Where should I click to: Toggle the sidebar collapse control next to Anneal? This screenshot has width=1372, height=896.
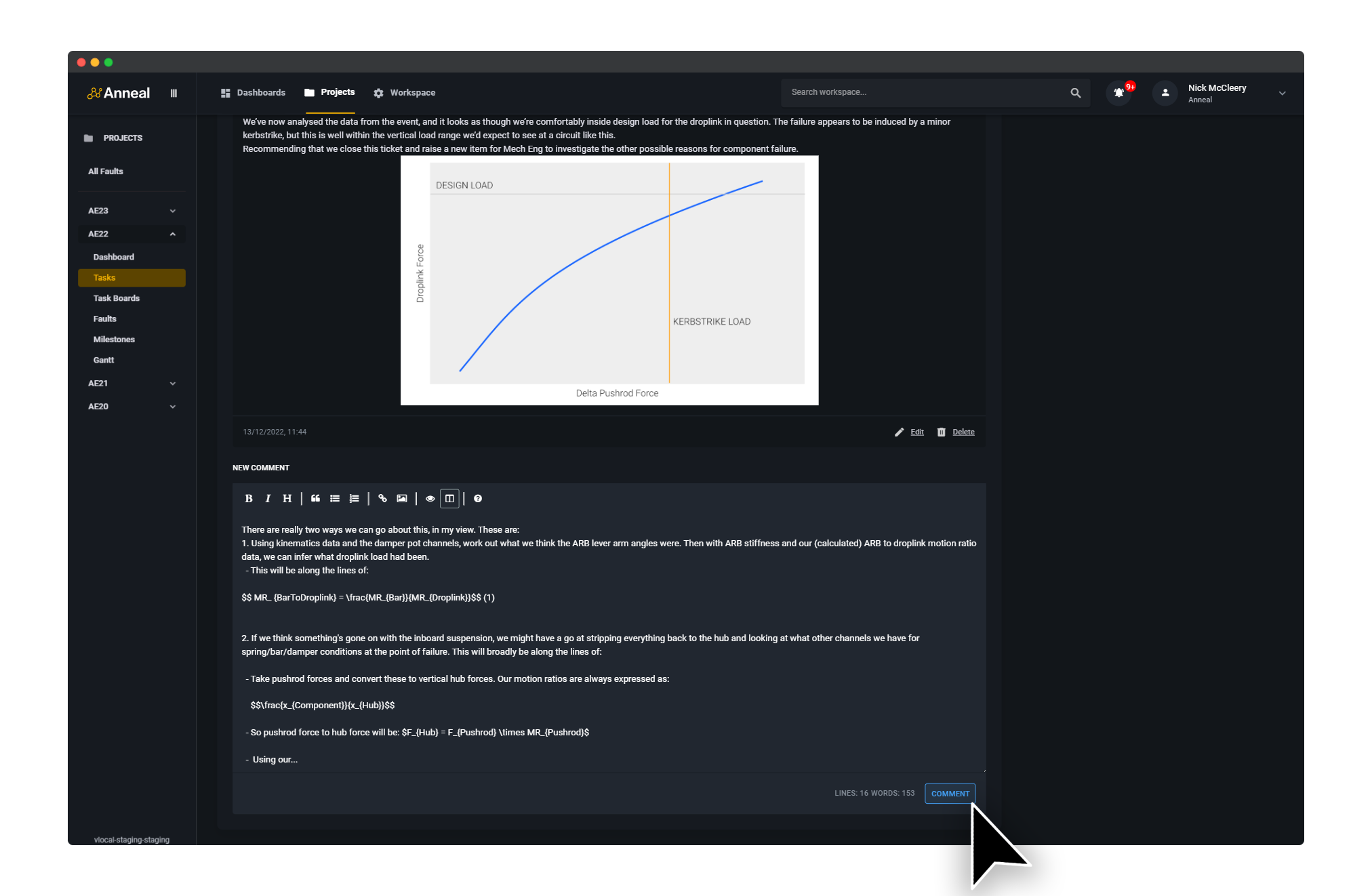tap(174, 93)
